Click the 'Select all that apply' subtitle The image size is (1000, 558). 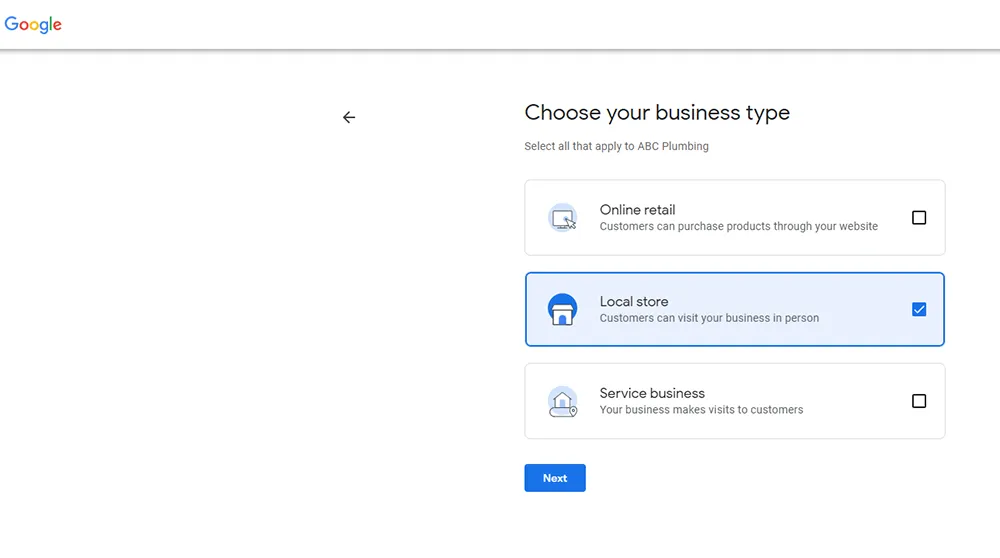tap(617, 146)
